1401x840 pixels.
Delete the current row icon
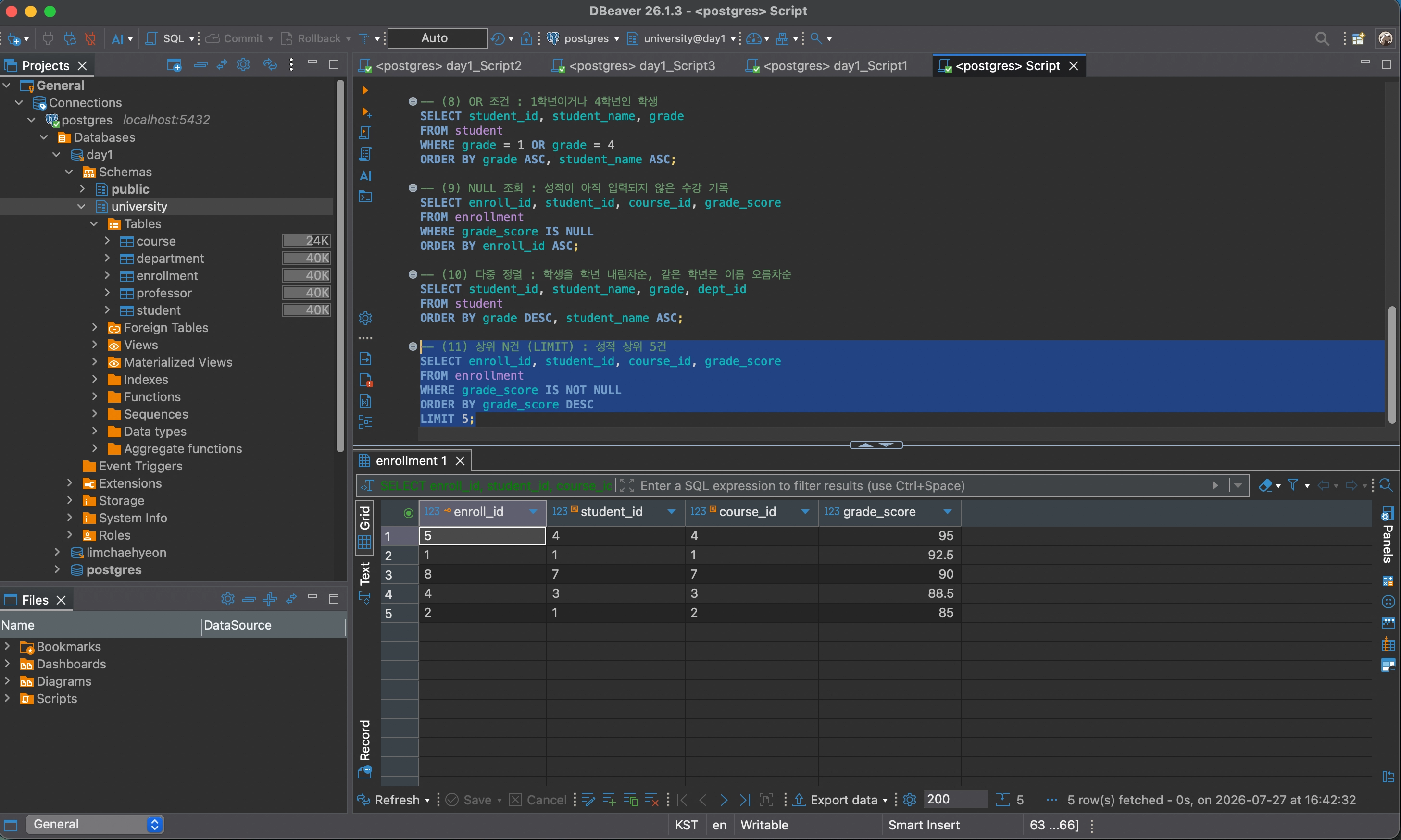pos(652,800)
